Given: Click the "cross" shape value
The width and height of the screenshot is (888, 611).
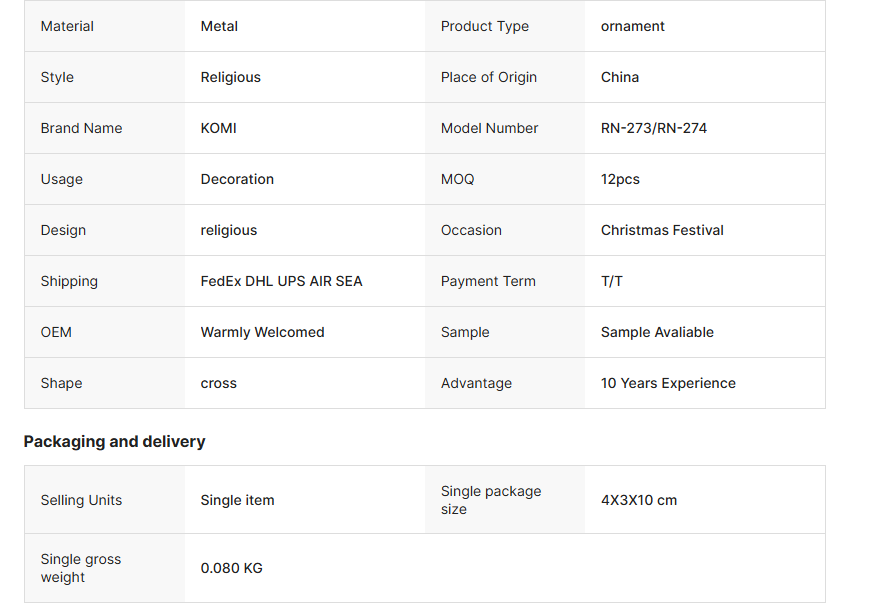Looking at the screenshot, I should 218,383.
